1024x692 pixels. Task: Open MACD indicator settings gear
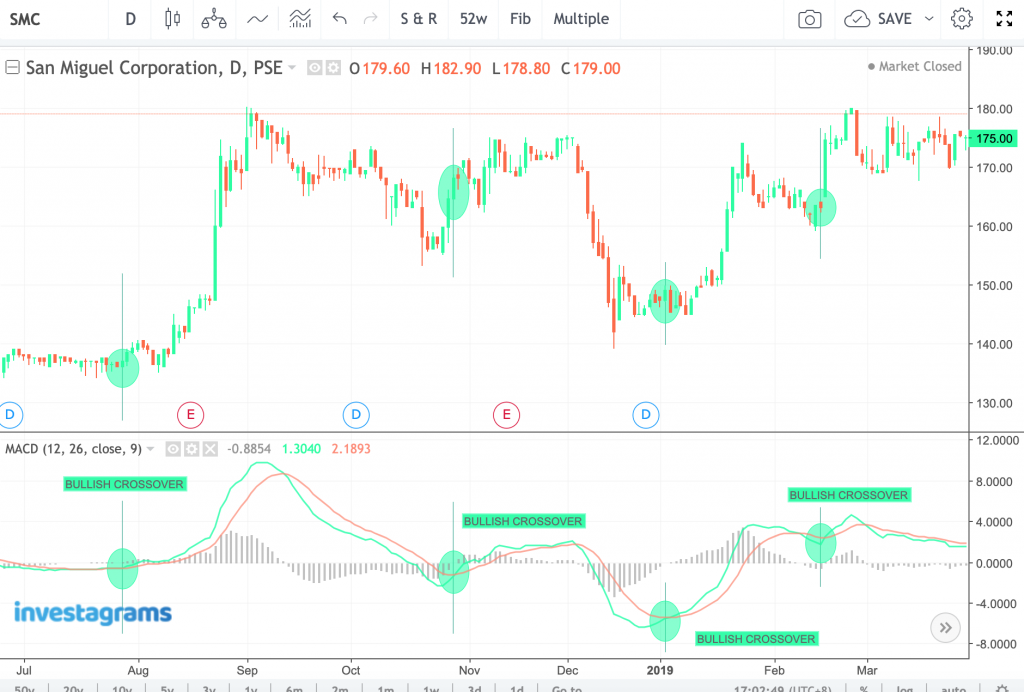point(191,449)
